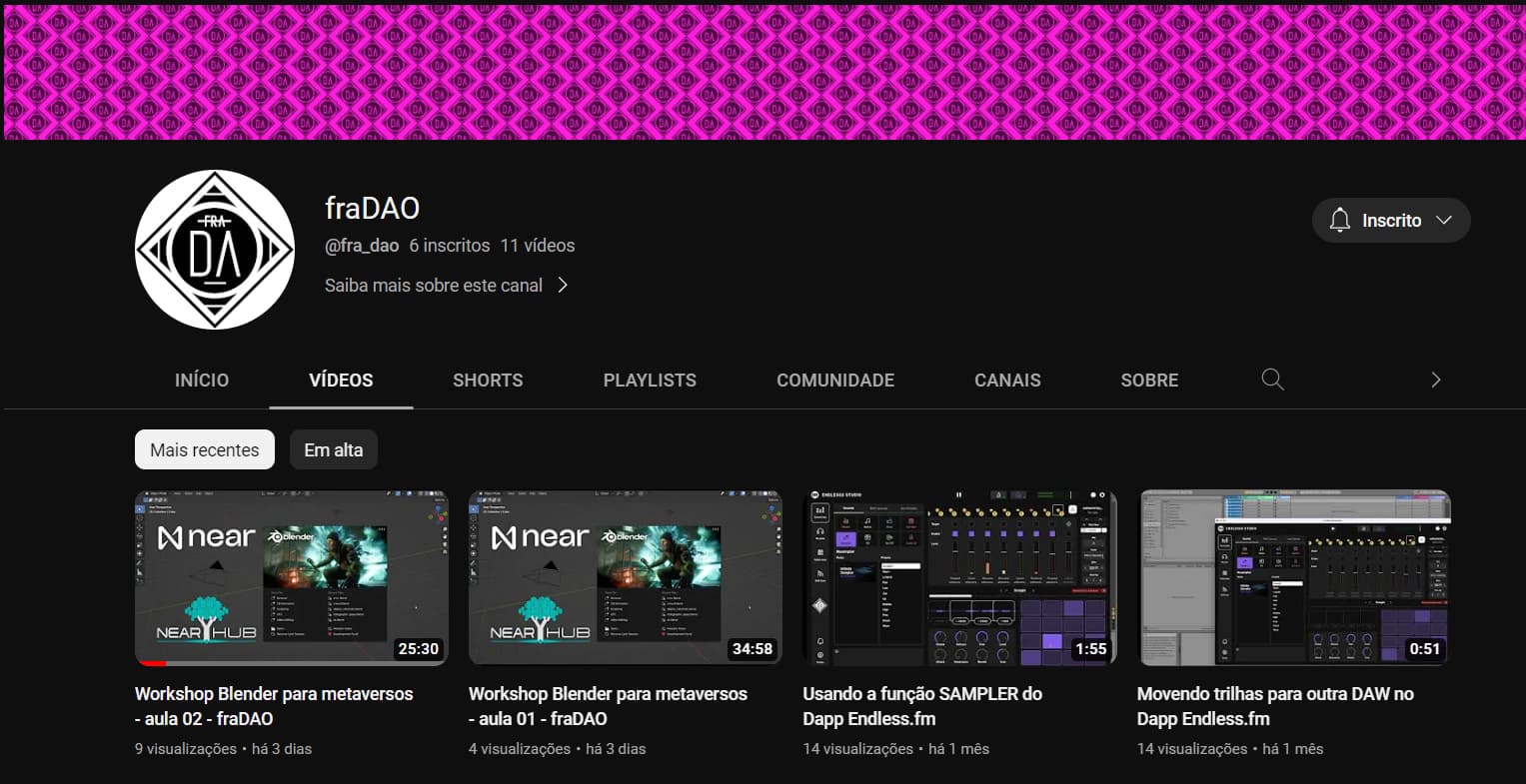Expand channel info chevron next to Saiba mais

563,285
